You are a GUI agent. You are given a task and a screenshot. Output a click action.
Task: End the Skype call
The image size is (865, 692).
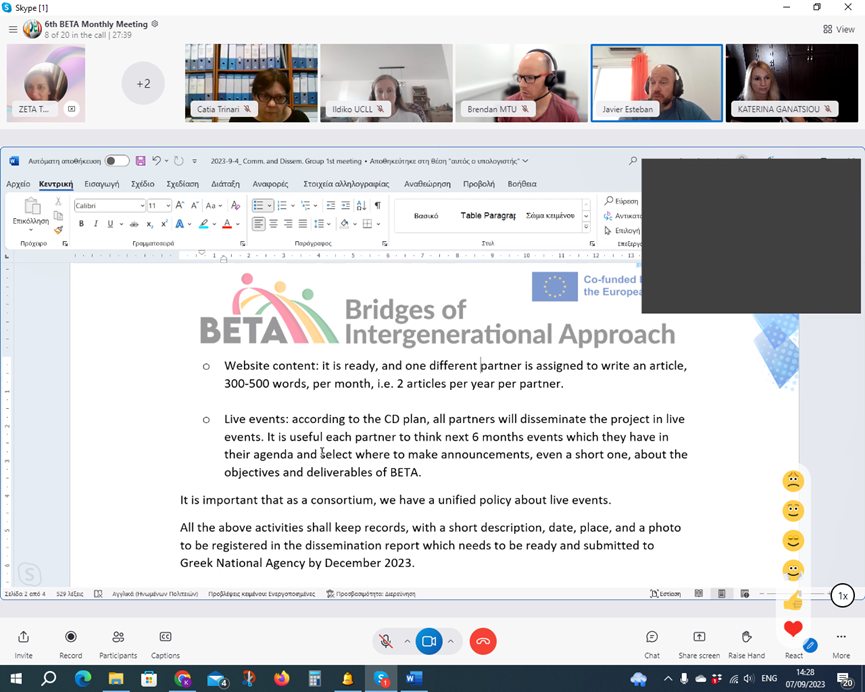pos(483,642)
